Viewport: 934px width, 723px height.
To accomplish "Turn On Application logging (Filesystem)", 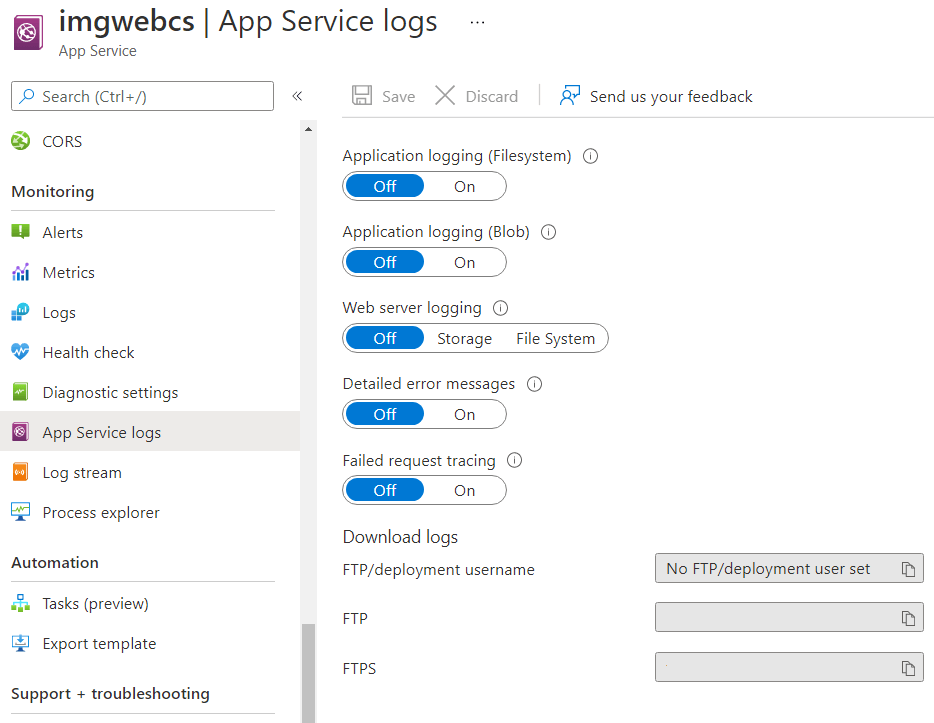I will (x=465, y=186).
